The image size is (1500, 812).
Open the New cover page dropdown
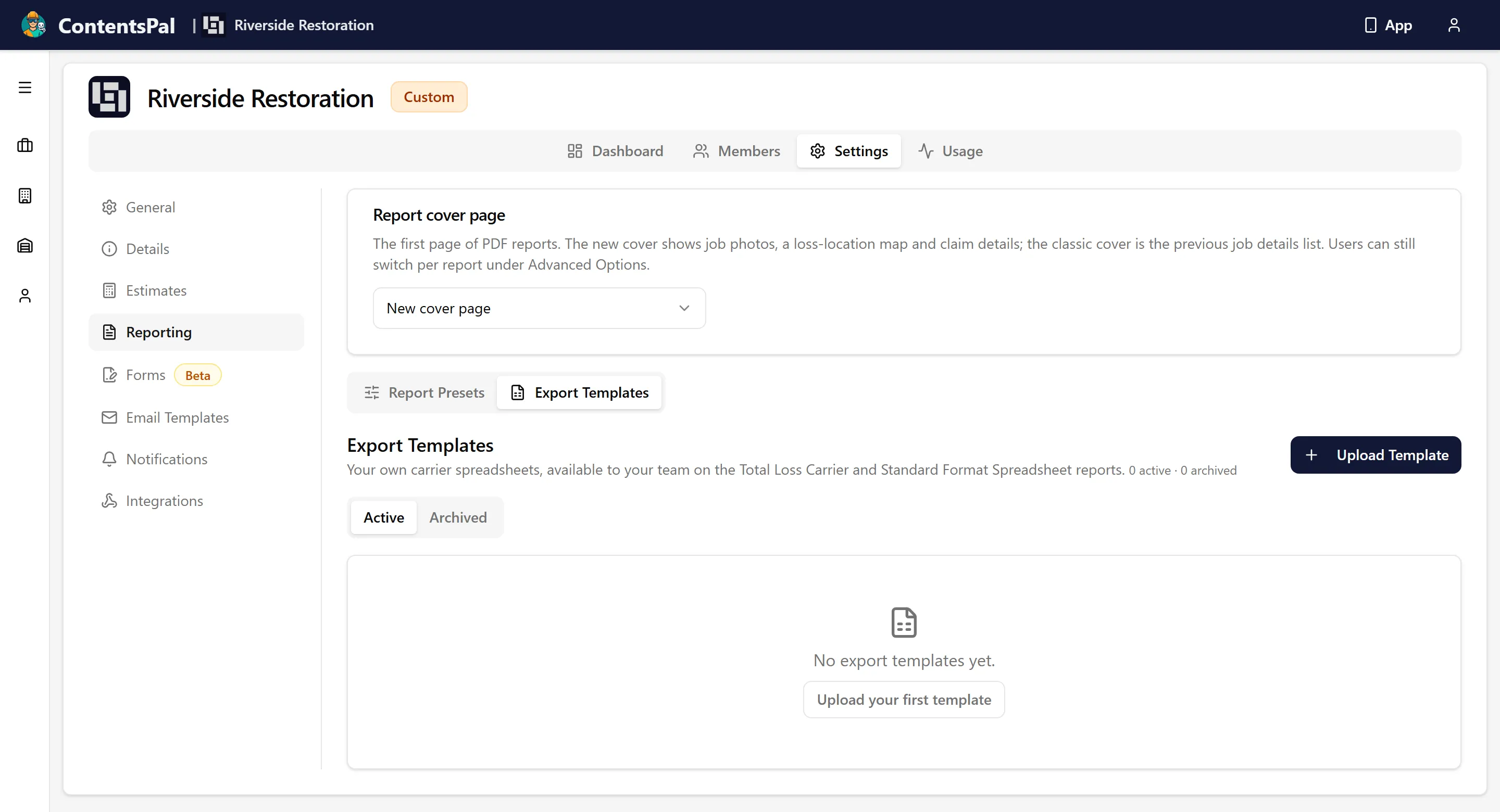point(539,308)
